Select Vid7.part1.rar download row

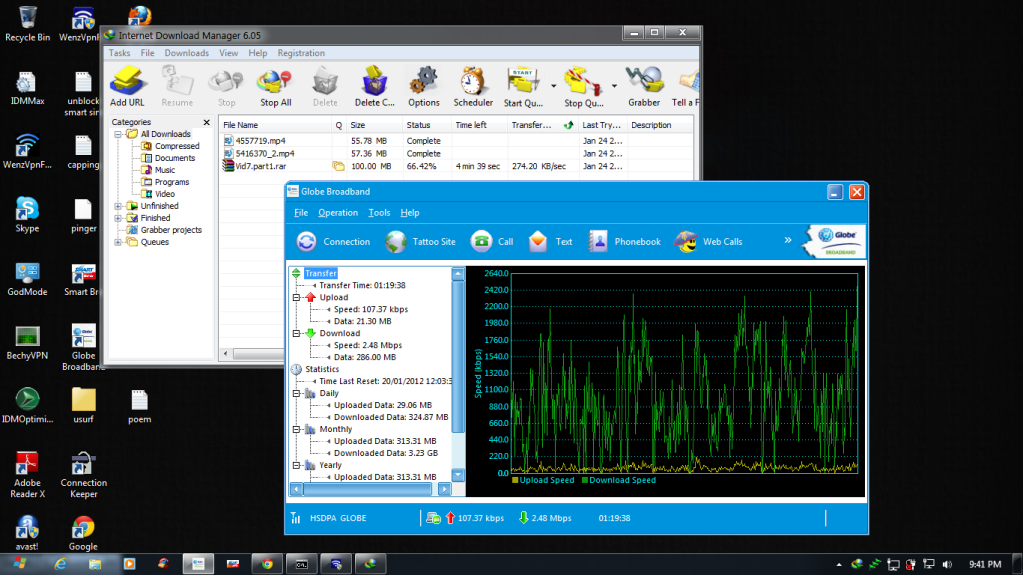point(457,166)
